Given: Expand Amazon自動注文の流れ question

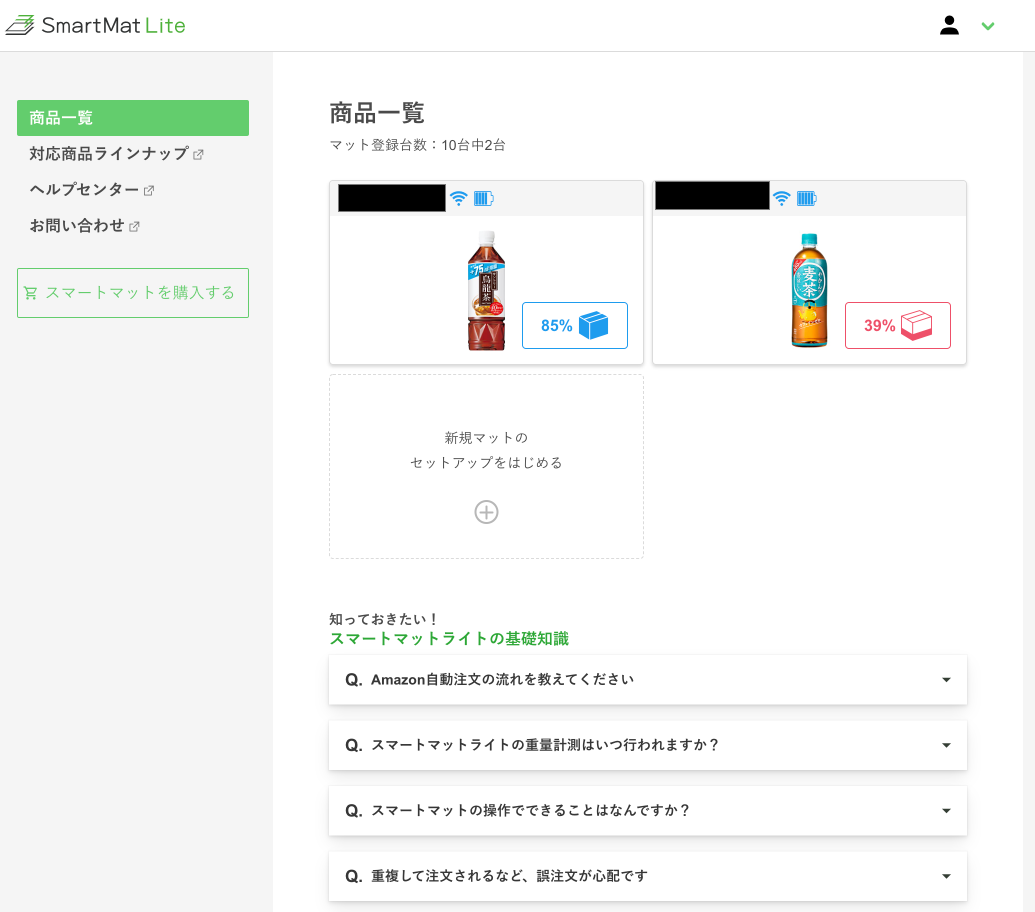Looking at the screenshot, I should click(x=648, y=680).
